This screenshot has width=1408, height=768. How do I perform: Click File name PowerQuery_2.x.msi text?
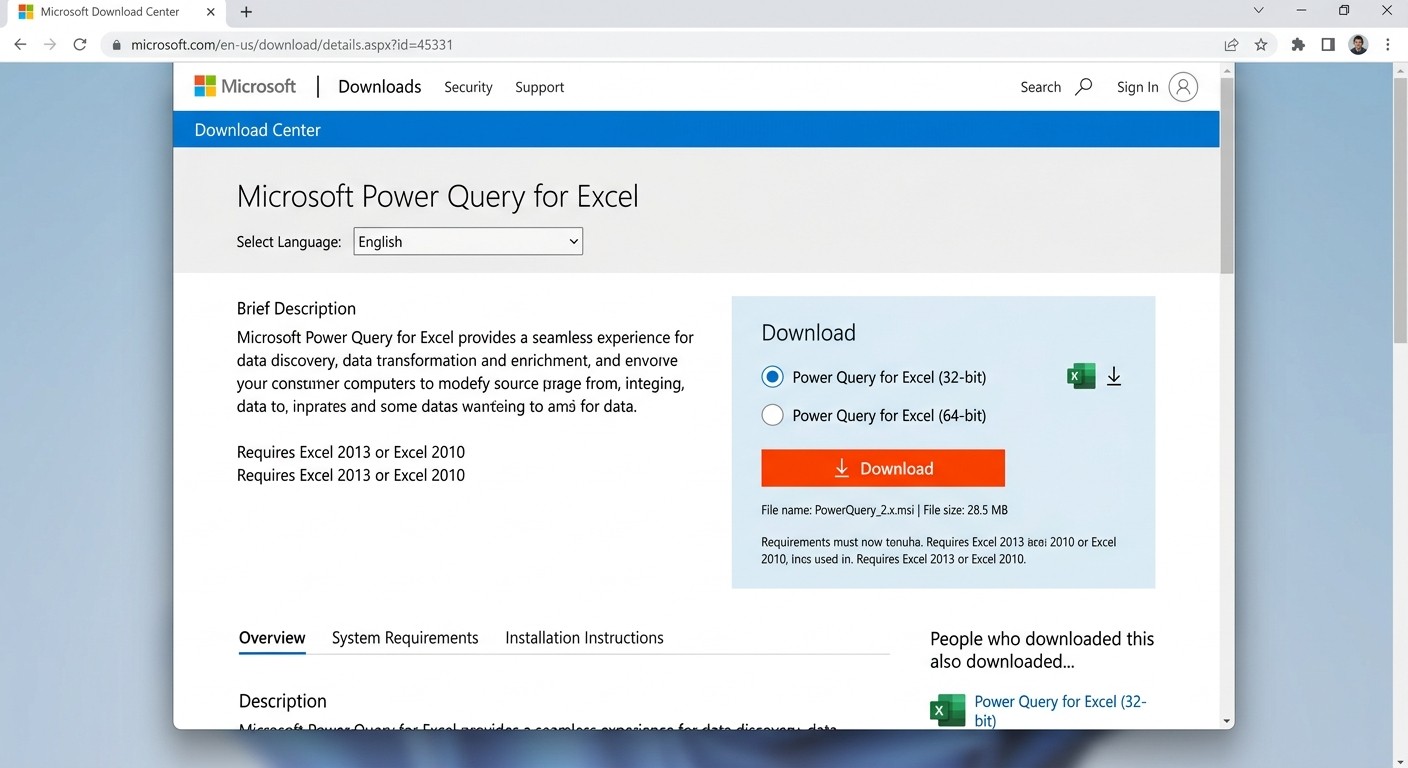pyautogui.click(x=838, y=510)
